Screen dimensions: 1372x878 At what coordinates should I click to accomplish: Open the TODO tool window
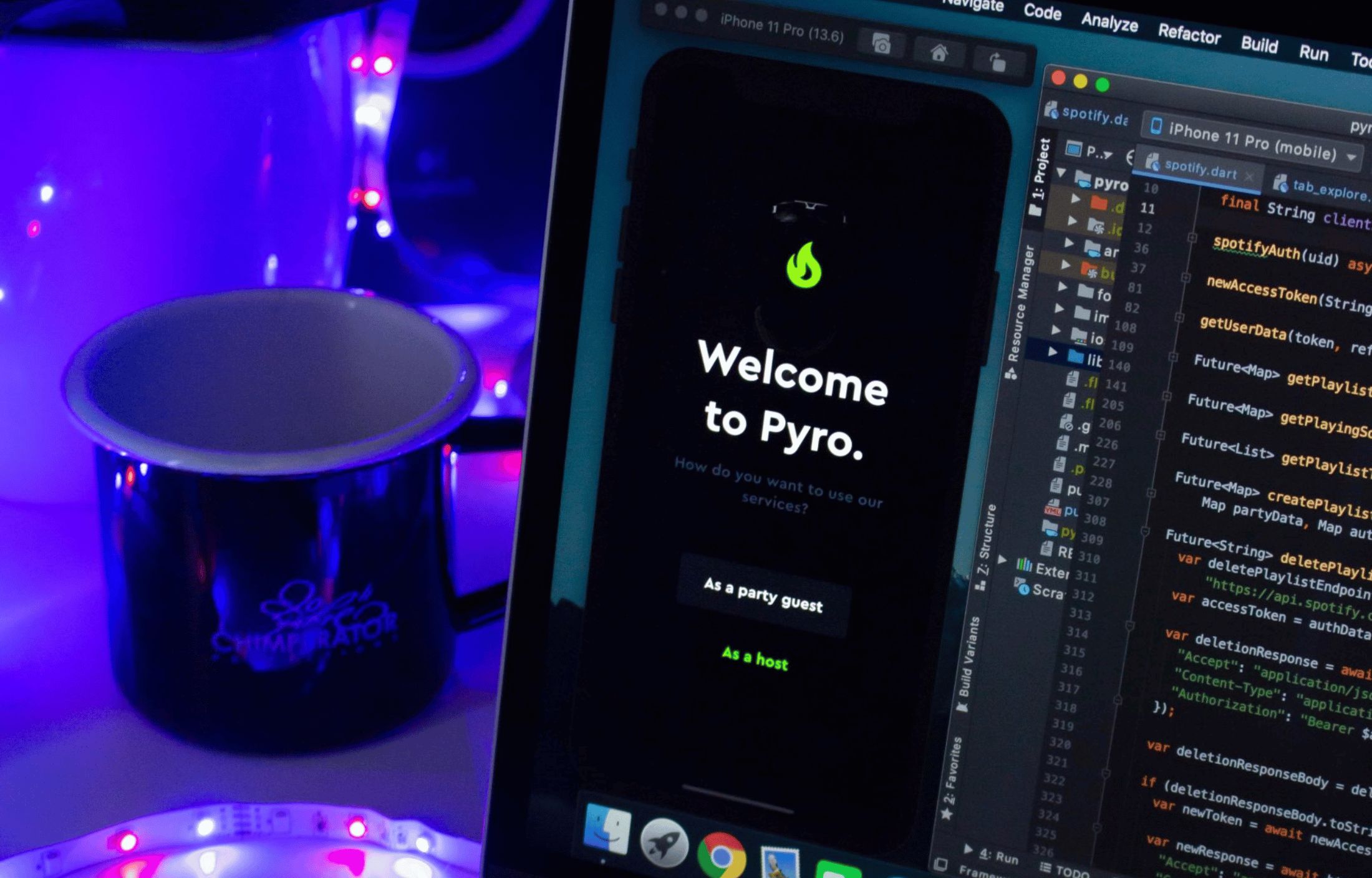(1065, 869)
